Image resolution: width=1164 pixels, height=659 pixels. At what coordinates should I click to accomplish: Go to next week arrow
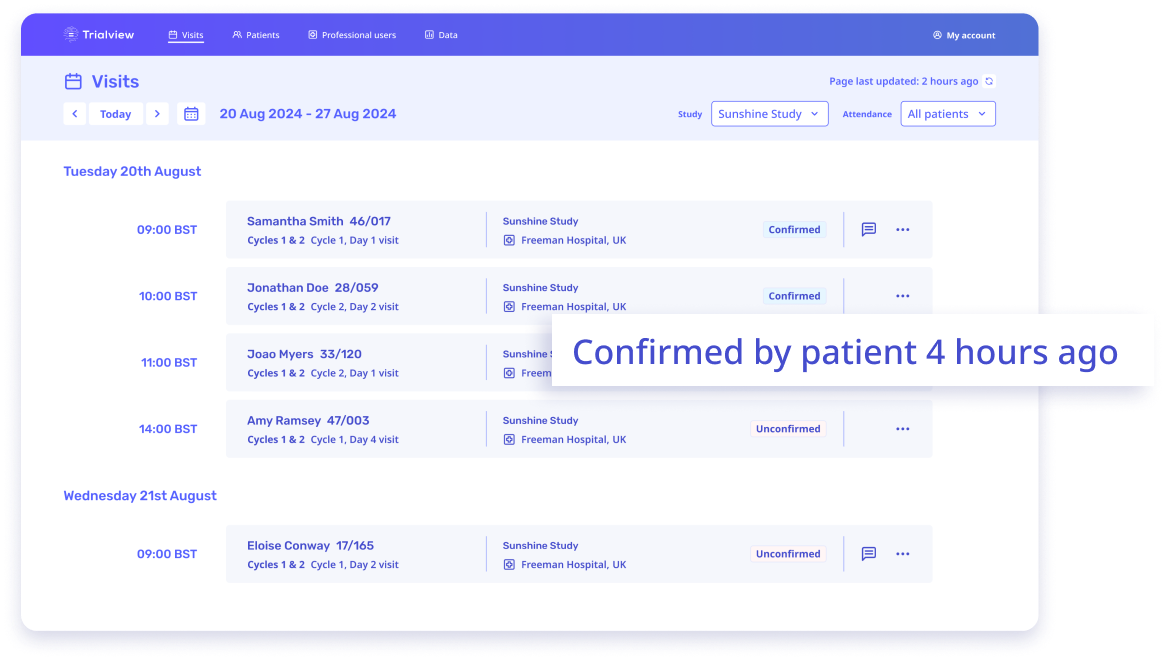pyautogui.click(x=157, y=114)
